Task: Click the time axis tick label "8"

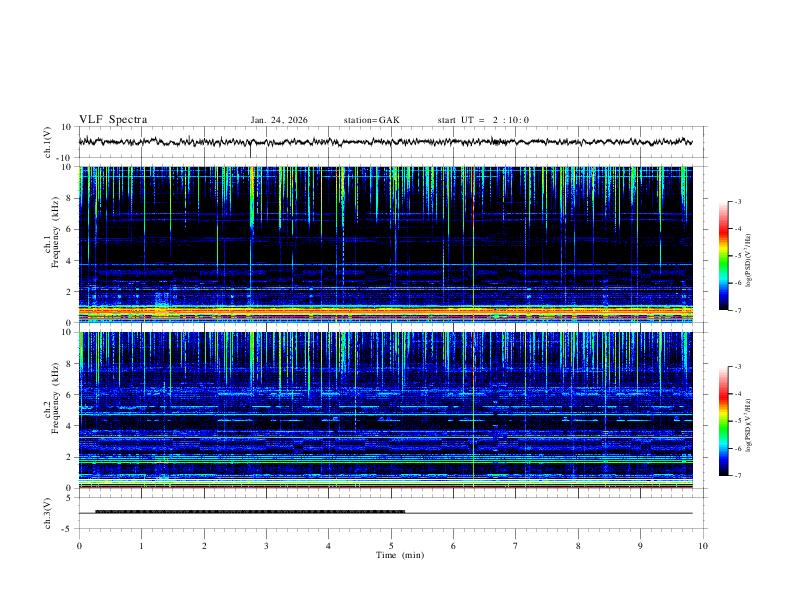Action: pos(578,546)
